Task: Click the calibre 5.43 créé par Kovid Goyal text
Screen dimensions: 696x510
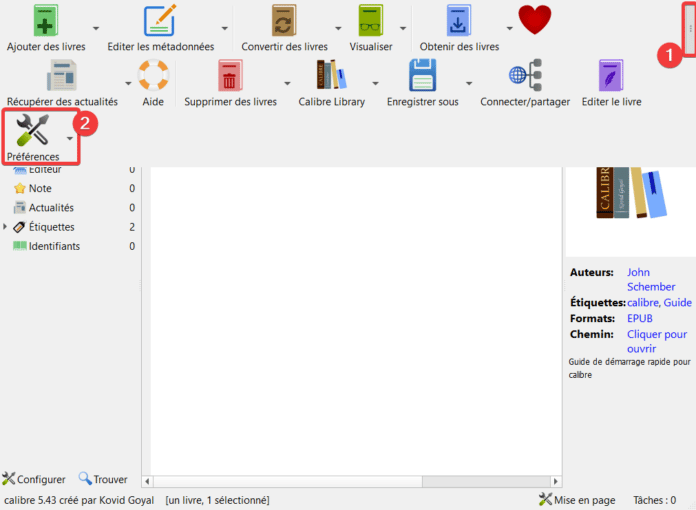Action: 79,500
